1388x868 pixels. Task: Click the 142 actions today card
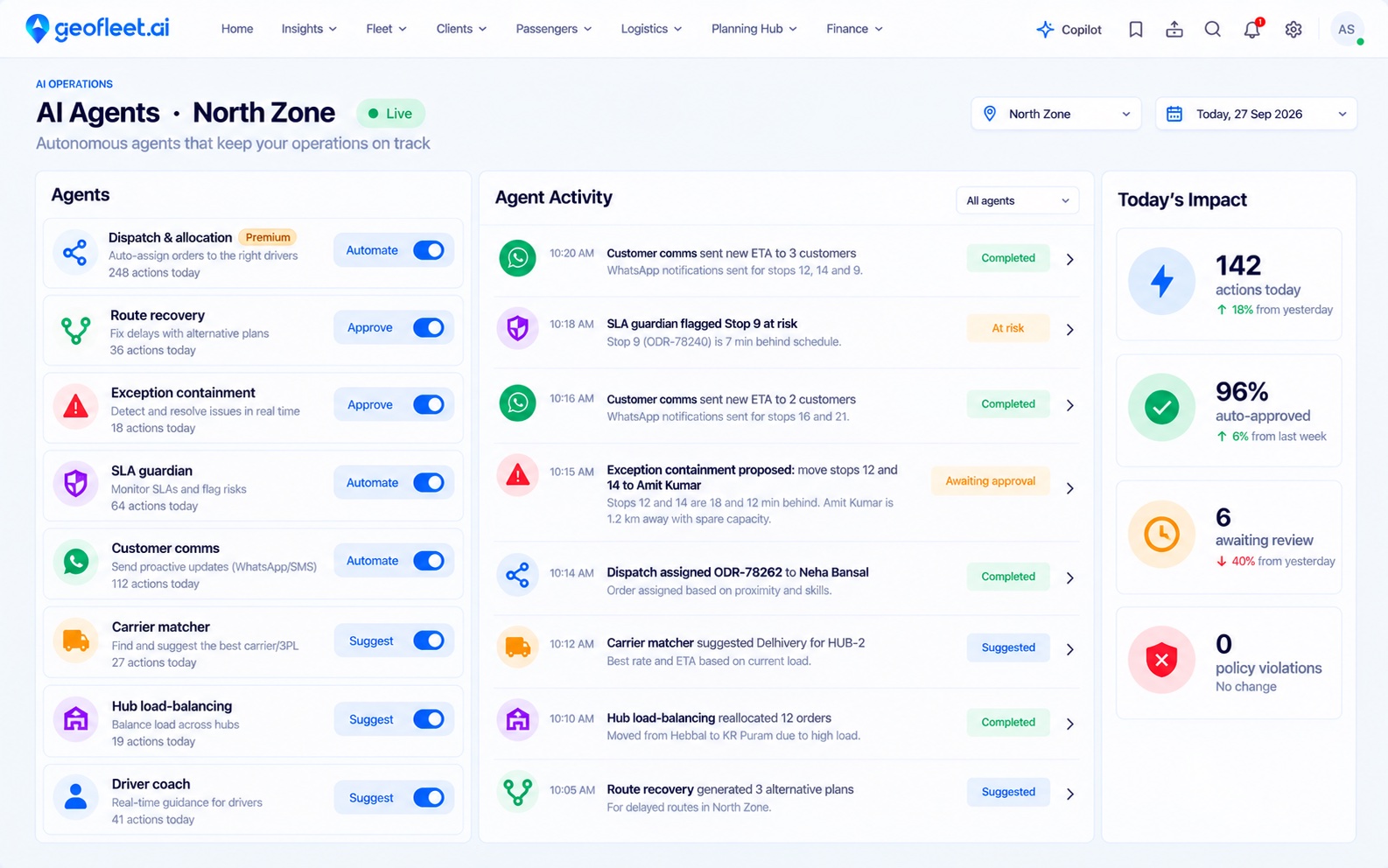tap(1229, 283)
